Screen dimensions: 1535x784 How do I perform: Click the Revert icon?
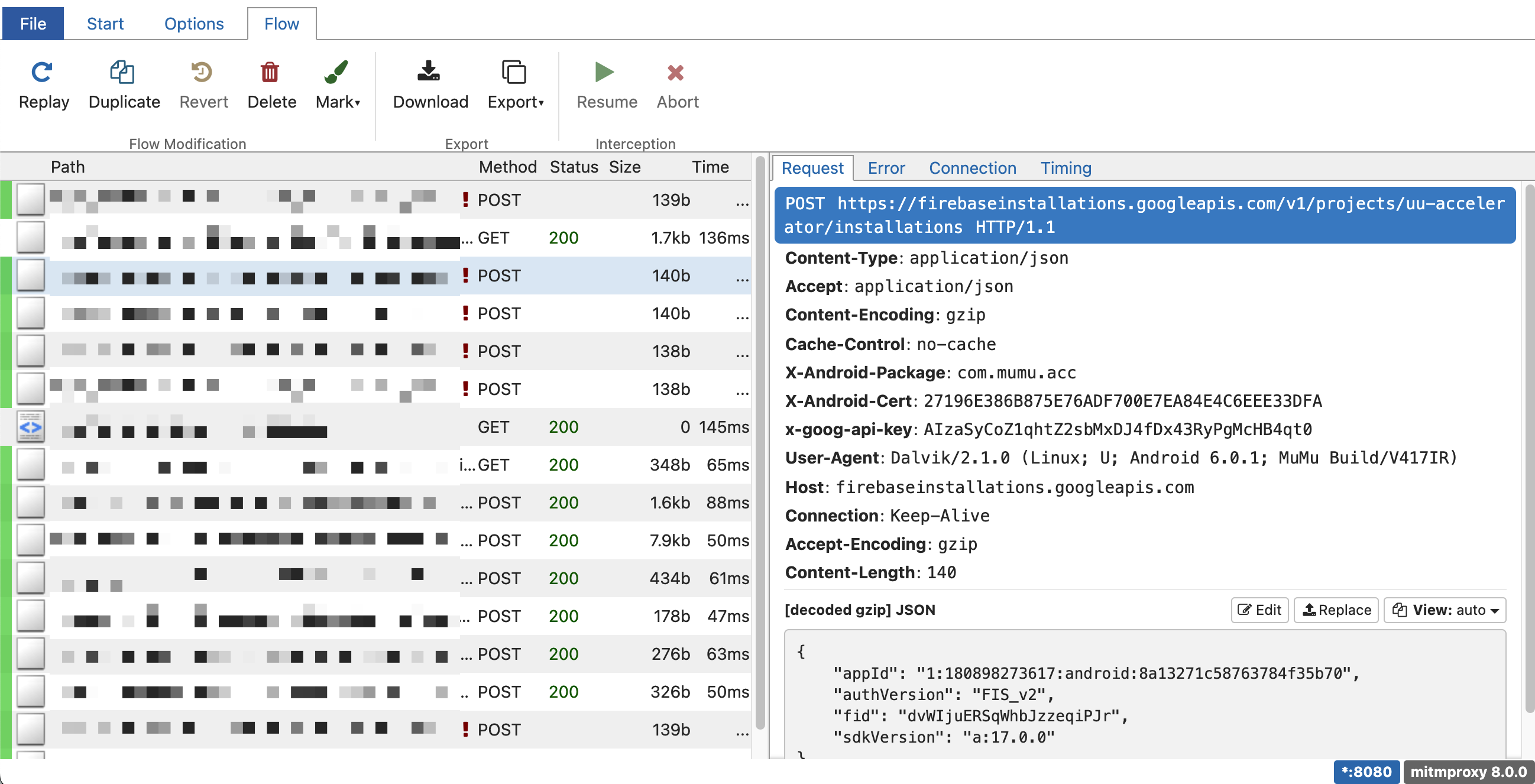click(202, 72)
